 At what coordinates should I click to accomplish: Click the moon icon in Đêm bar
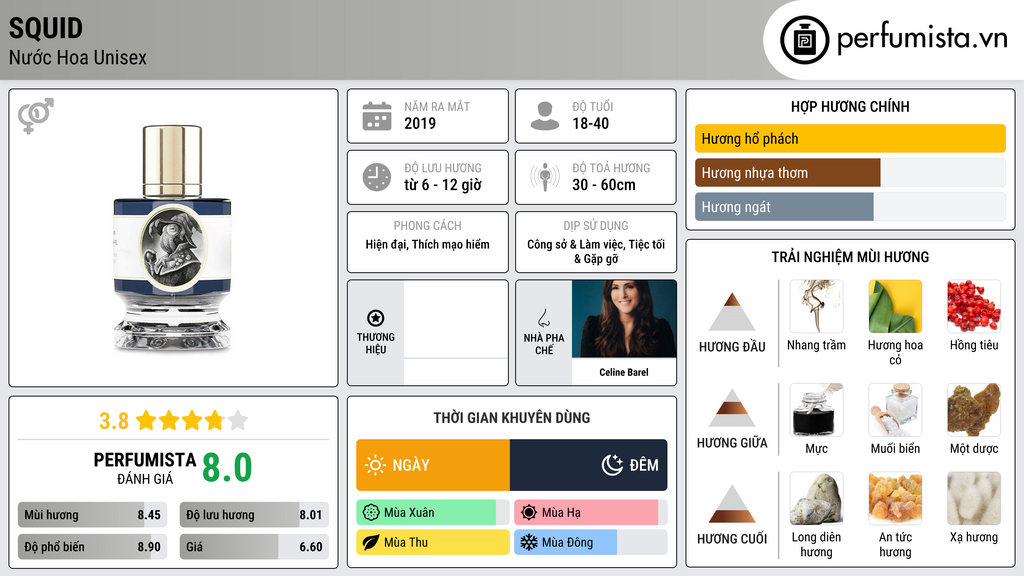coord(612,465)
